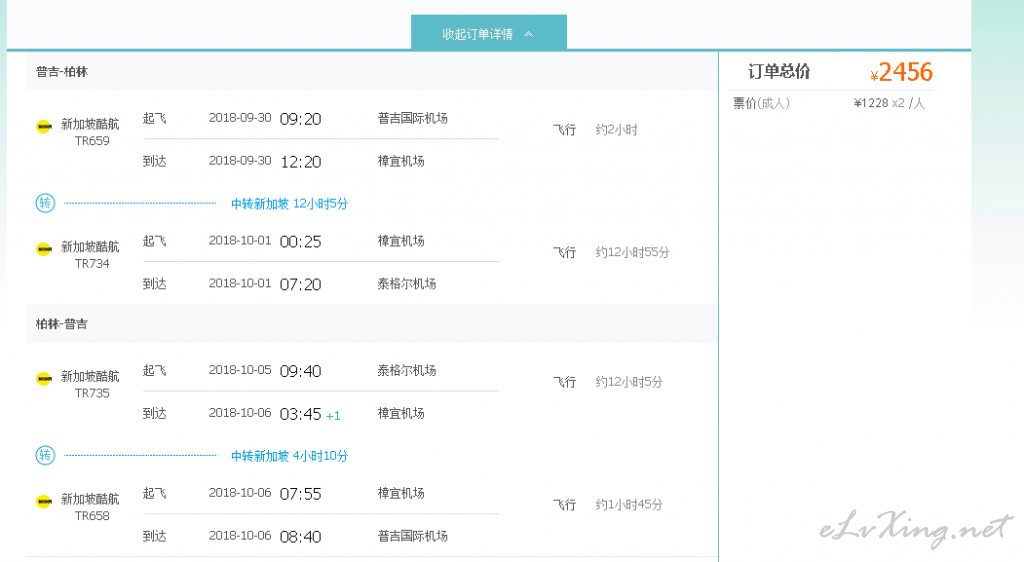Image resolution: width=1024 pixels, height=562 pixels.
Task: Select the 中转新加坡 4小时10分 transfer text
Action: (289, 456)
